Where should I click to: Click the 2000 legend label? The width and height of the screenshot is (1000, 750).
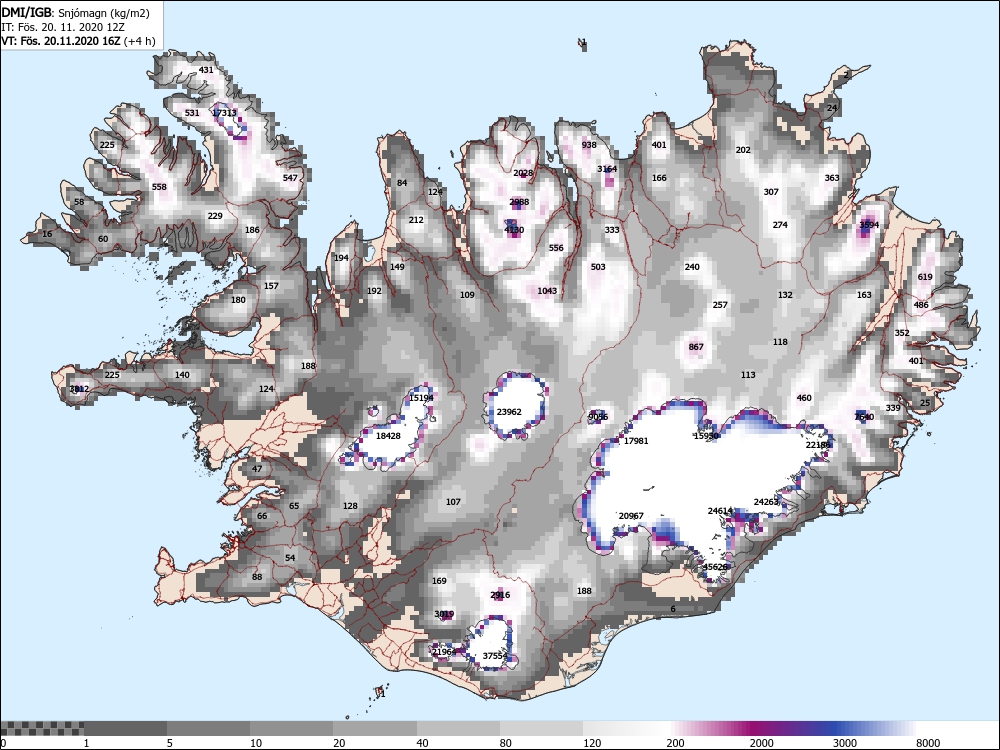(x=761, y=743)
